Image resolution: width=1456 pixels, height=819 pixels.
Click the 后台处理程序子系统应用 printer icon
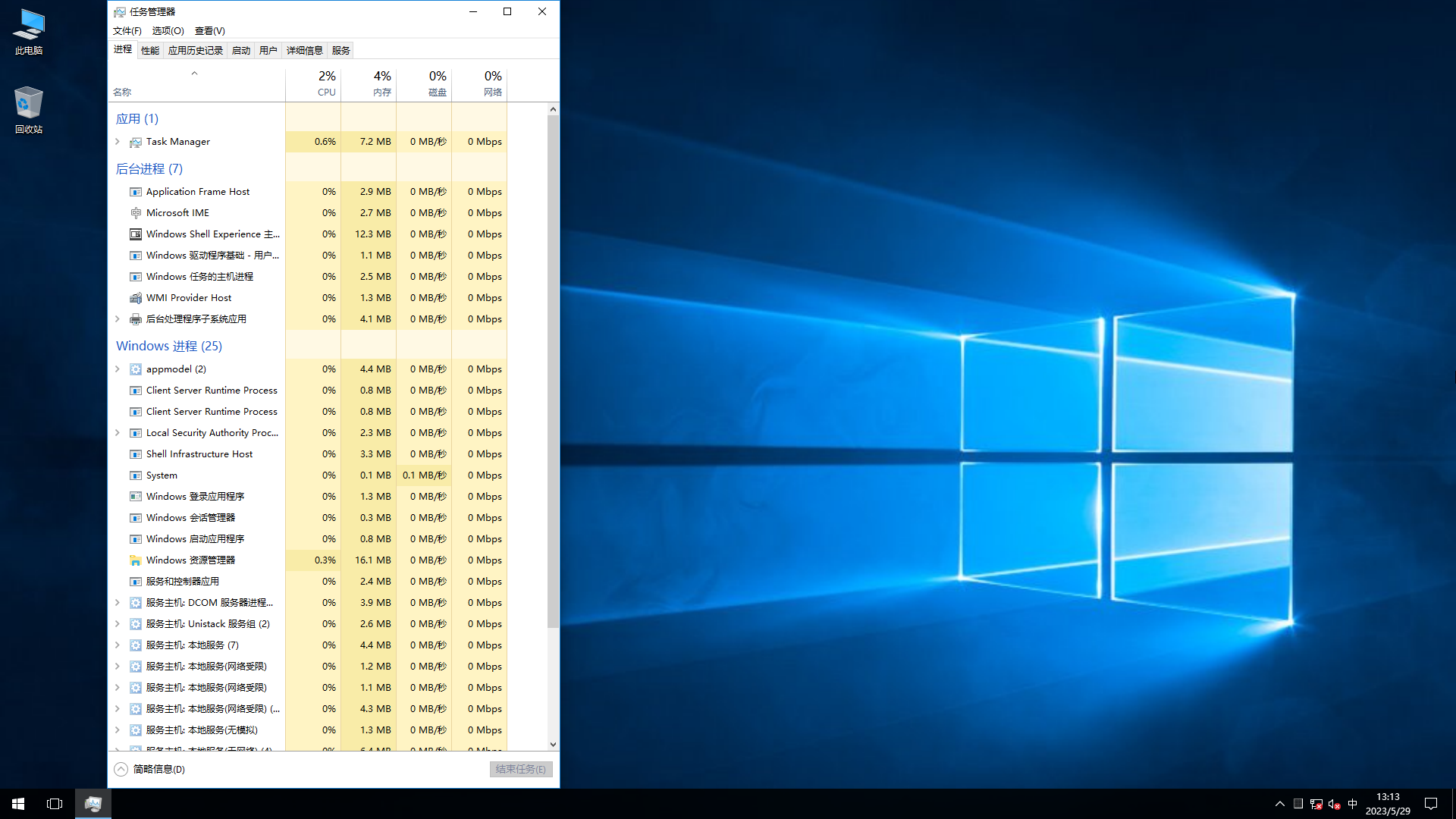[136, 319]
